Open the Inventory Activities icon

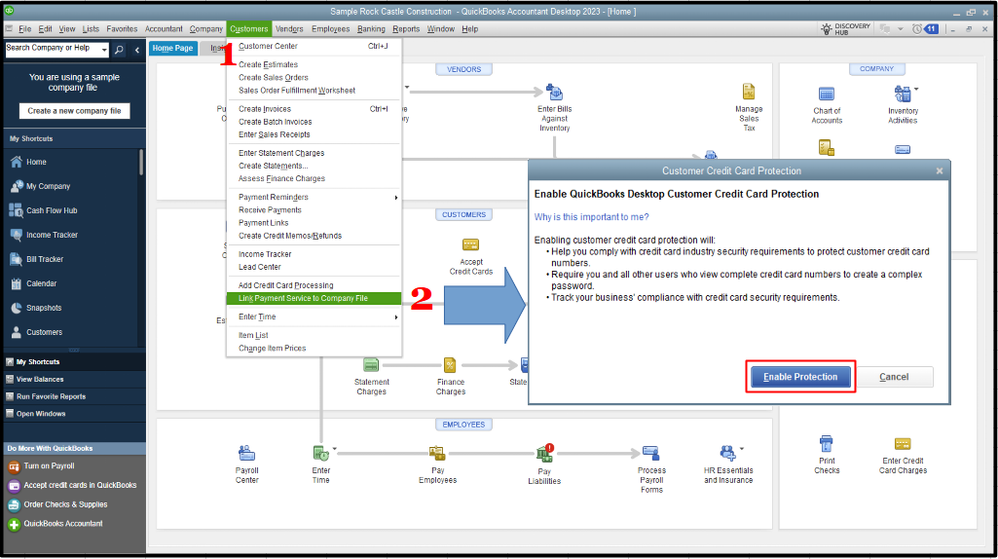pos(902,94)
